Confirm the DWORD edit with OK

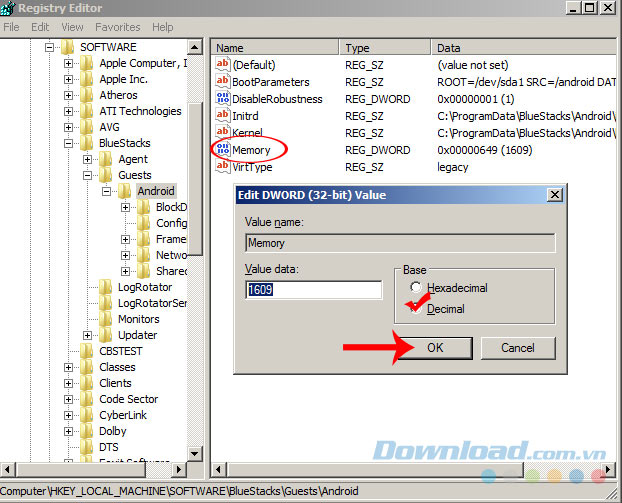pyautogui.click(x=435, y=348)
